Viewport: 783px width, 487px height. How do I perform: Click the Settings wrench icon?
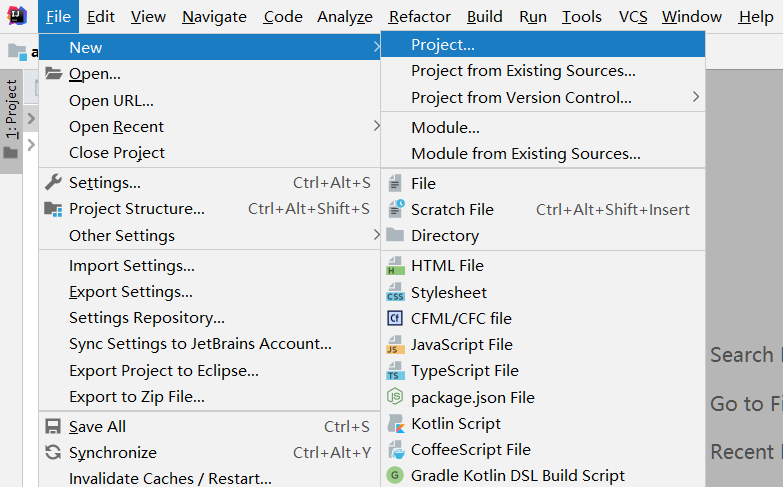tap(53, 182)
